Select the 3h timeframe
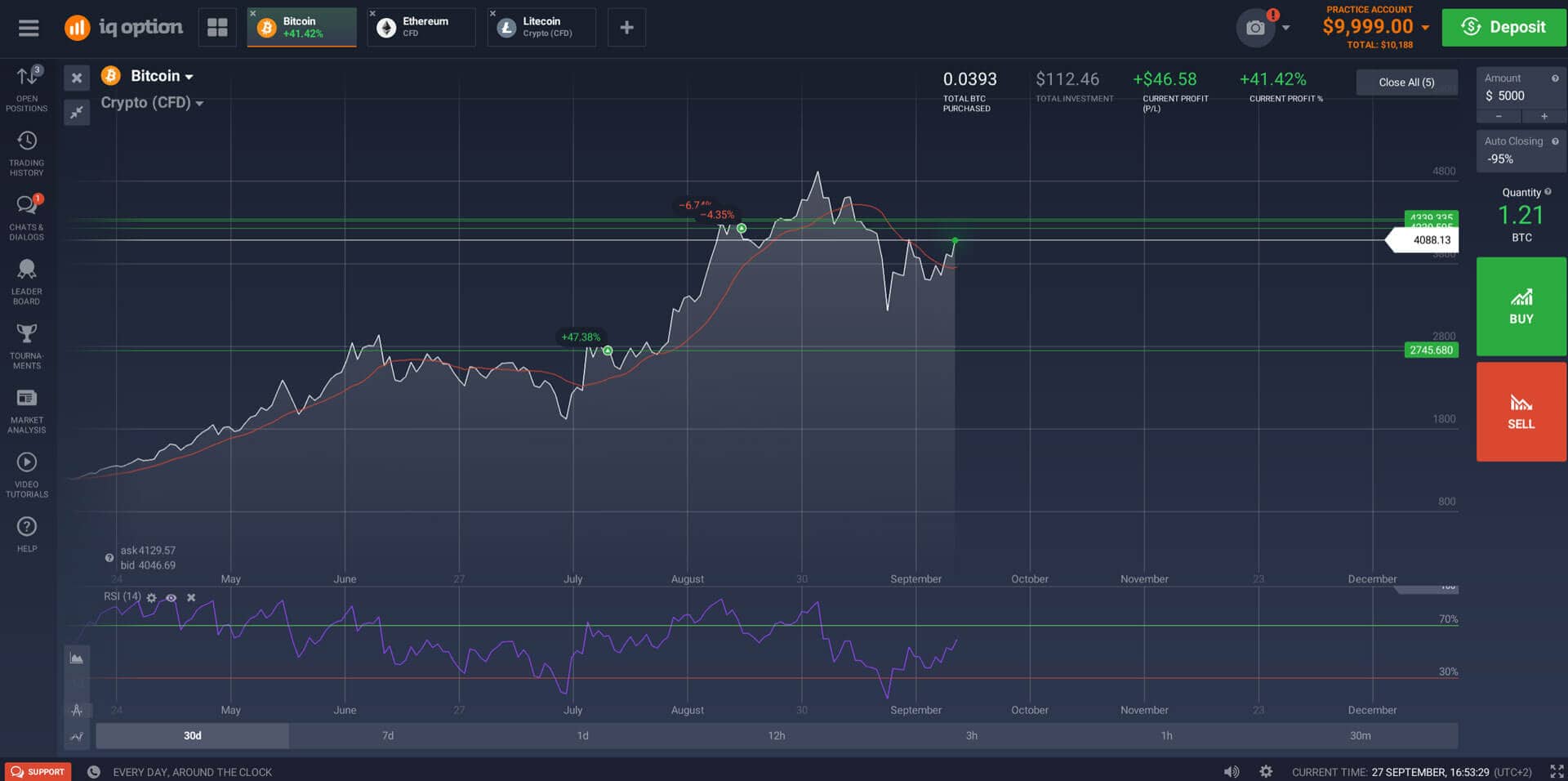 tap(972, 736)
